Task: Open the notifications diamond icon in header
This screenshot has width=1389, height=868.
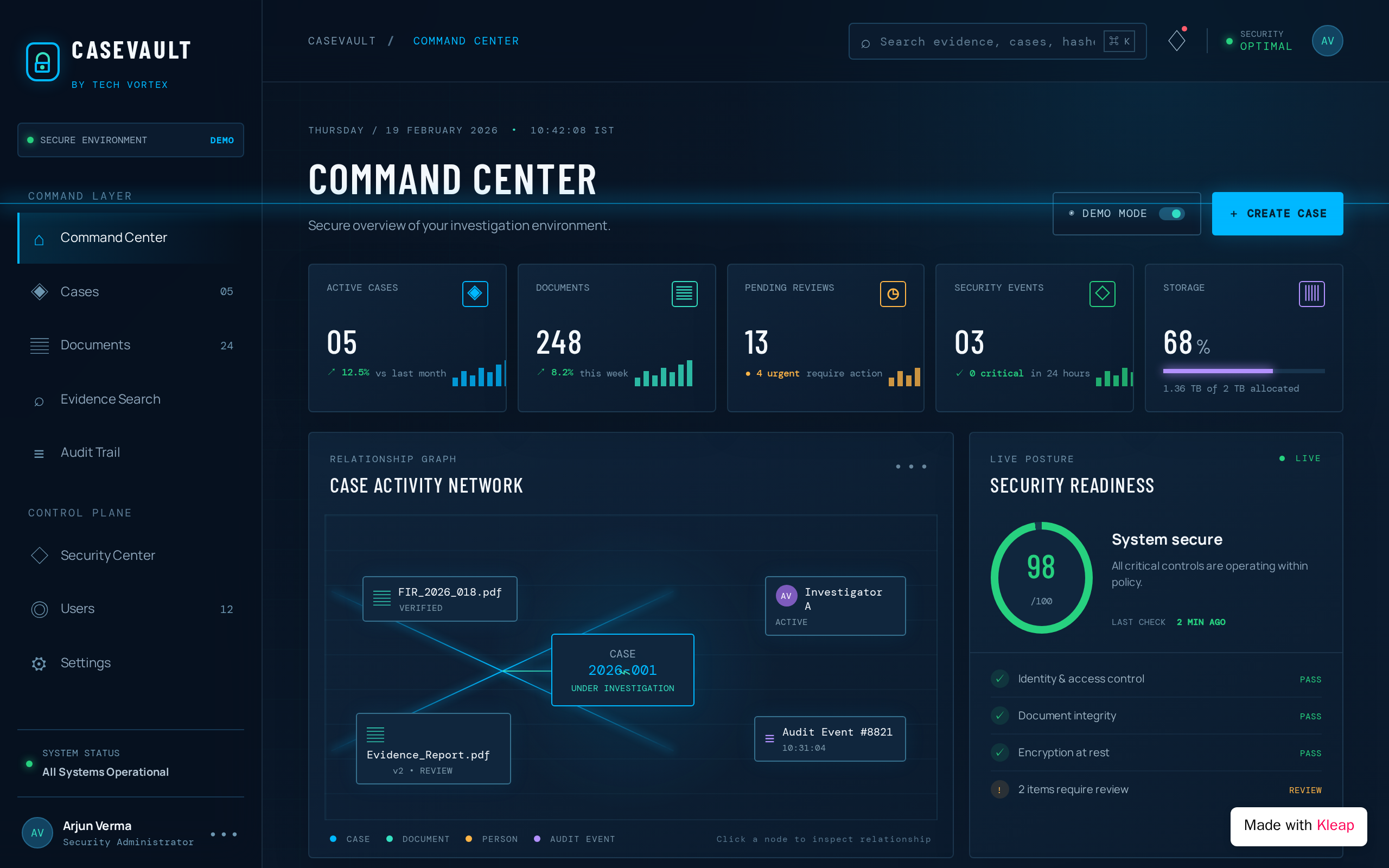Action: click(x=1177, y=40)
